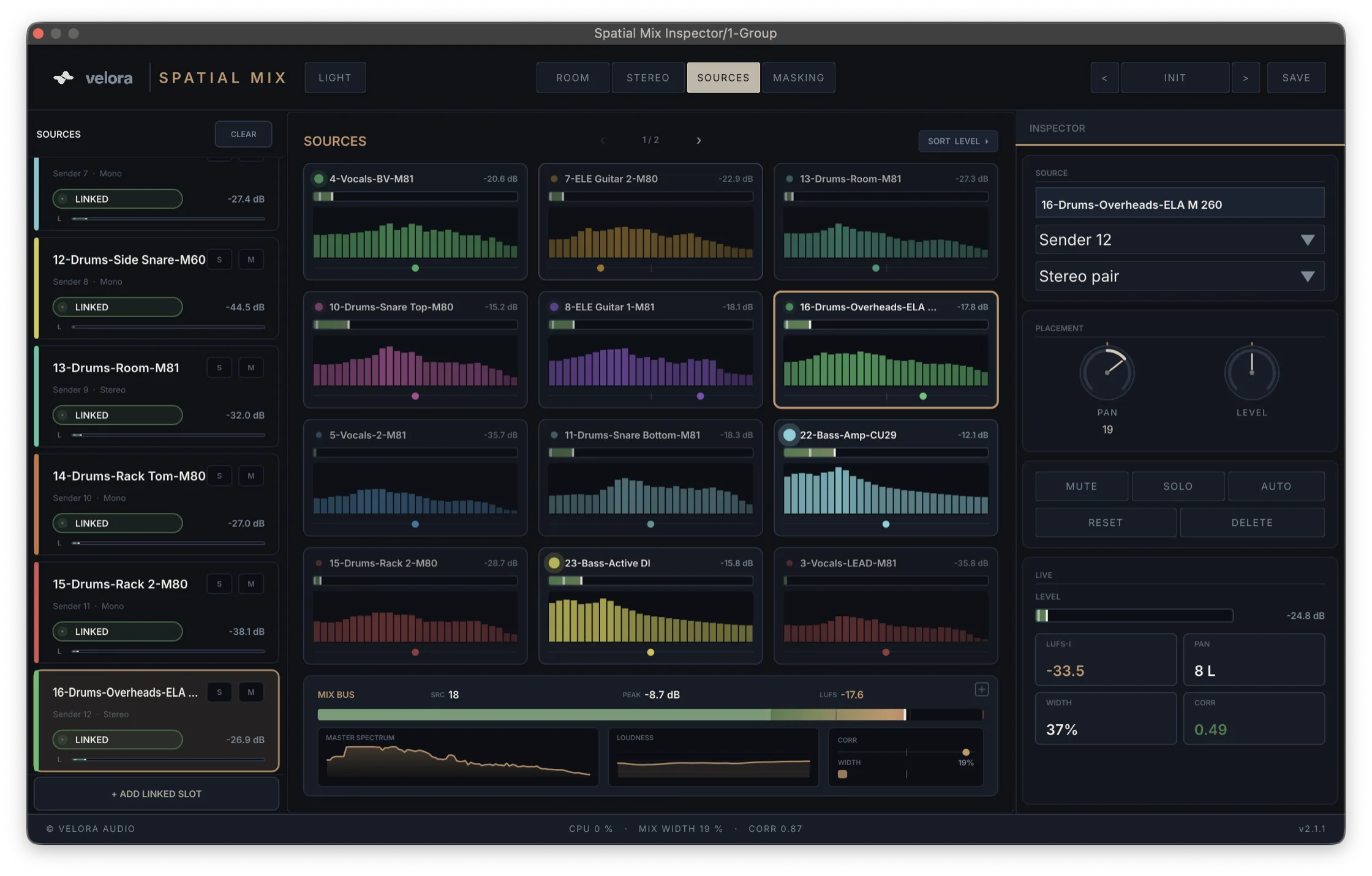The height and width of the screenshot is (876, 1372).
Task: Mute the 12-Drums-Side Snare-M60 source
Action: point(251,260)
